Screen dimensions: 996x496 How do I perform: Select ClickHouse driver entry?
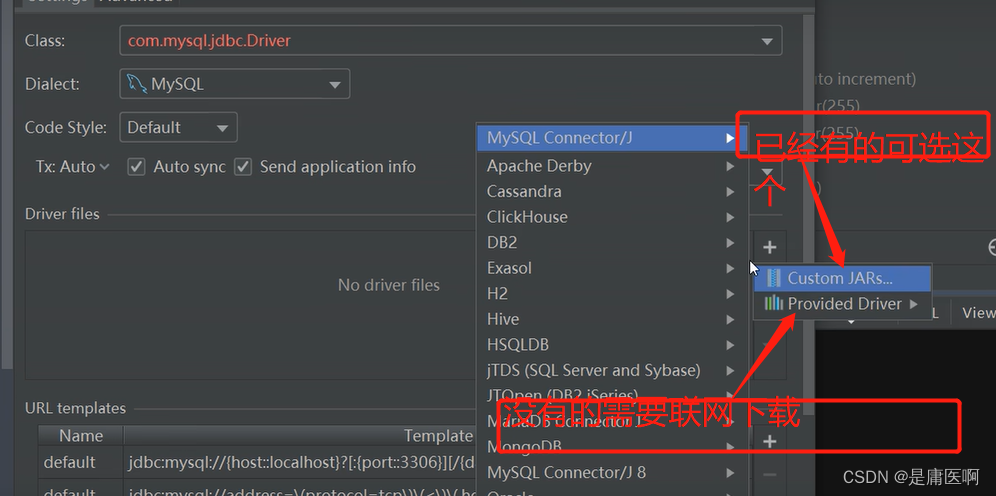pos(612,217)
